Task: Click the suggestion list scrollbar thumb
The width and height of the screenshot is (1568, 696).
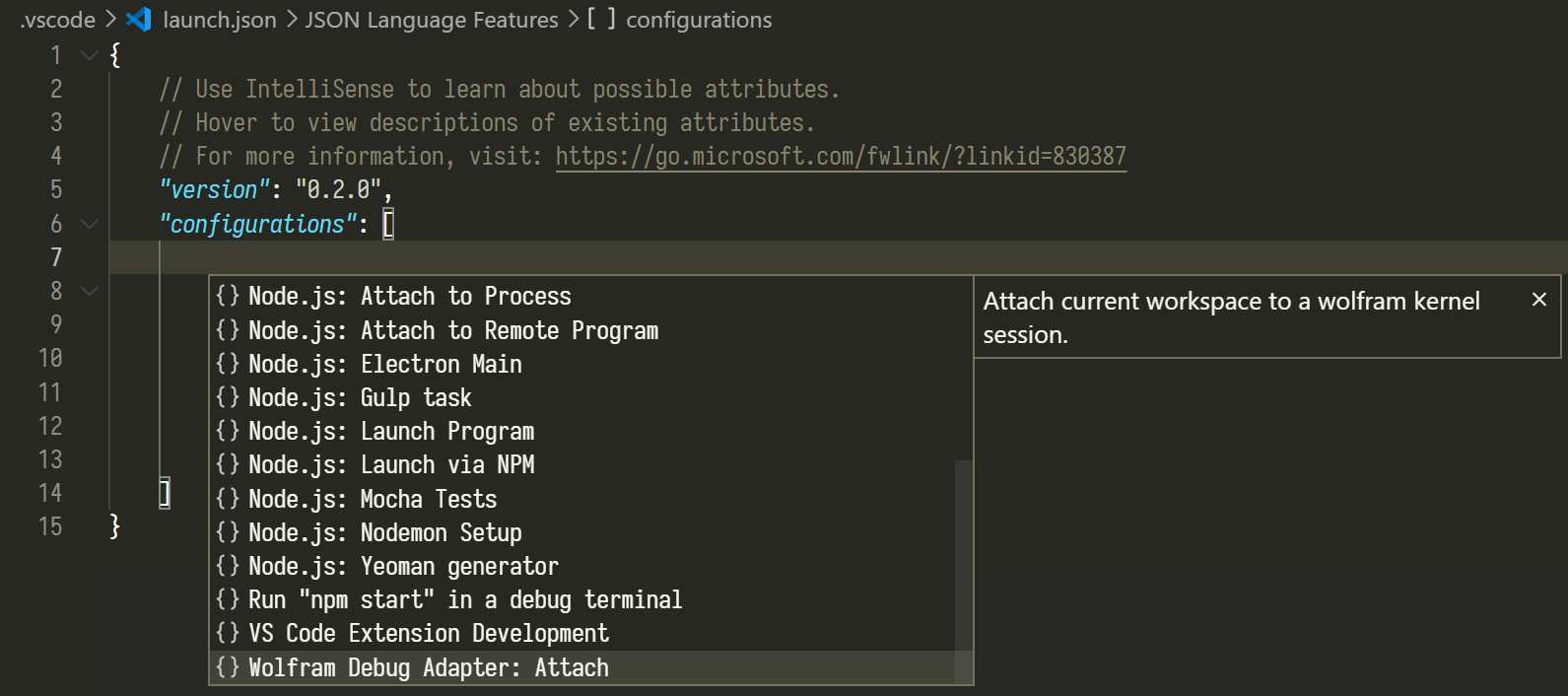Action: click(x=964, y=572)
